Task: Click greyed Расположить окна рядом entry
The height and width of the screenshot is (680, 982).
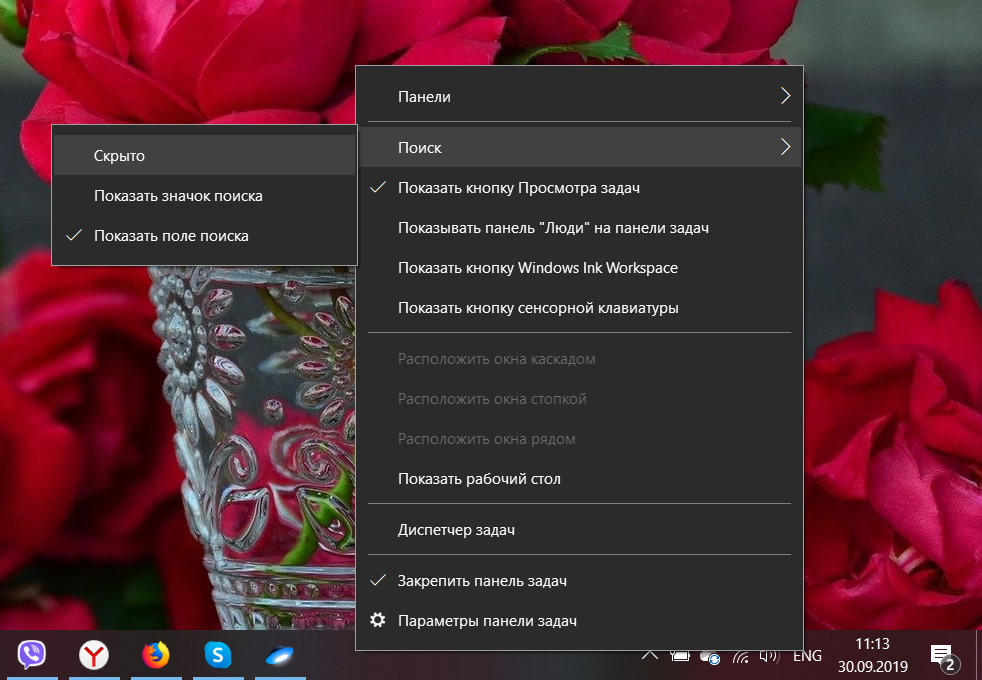Action: point(579,439)
